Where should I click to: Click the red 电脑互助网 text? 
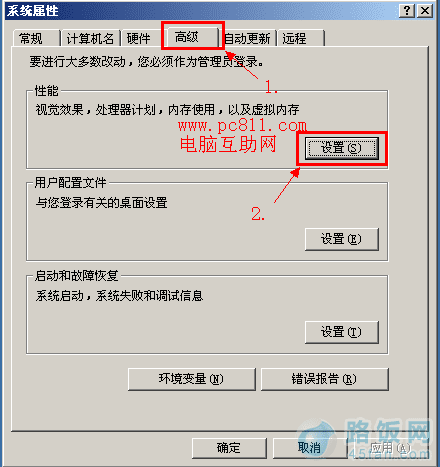(x=228, y=144)
